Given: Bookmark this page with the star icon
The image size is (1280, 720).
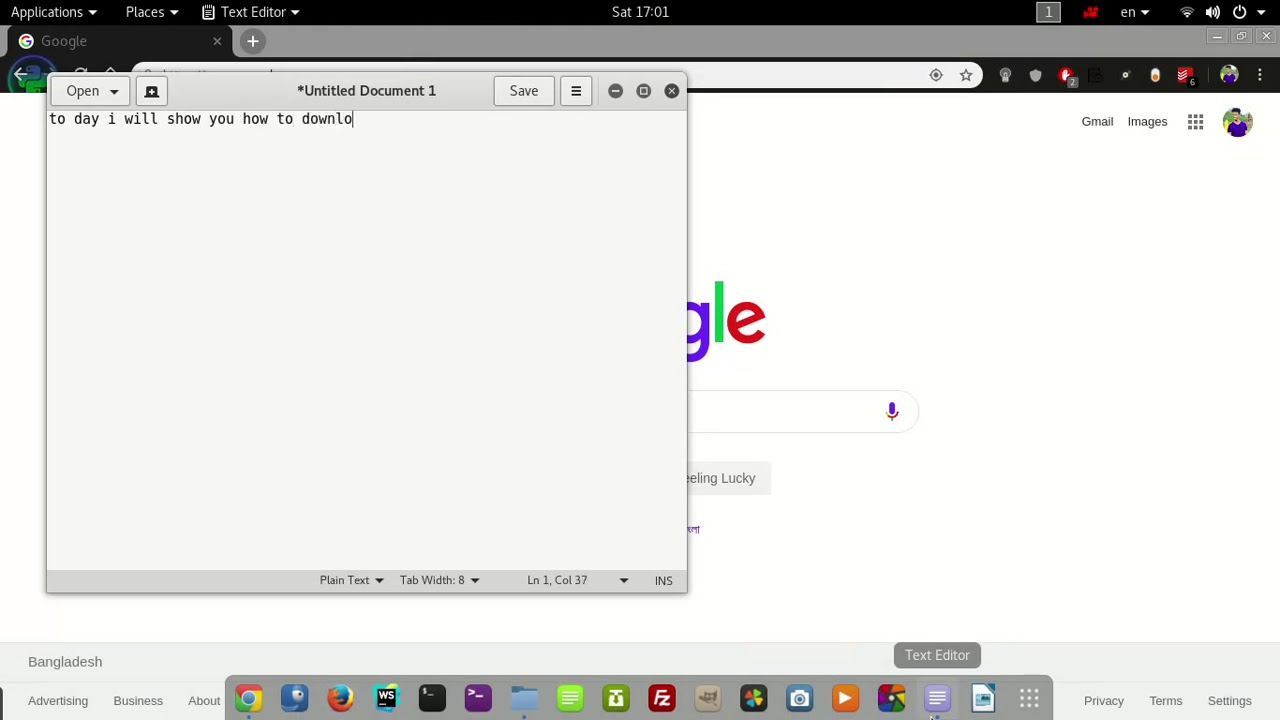Looking at the screenshot, I should (966, 75).
